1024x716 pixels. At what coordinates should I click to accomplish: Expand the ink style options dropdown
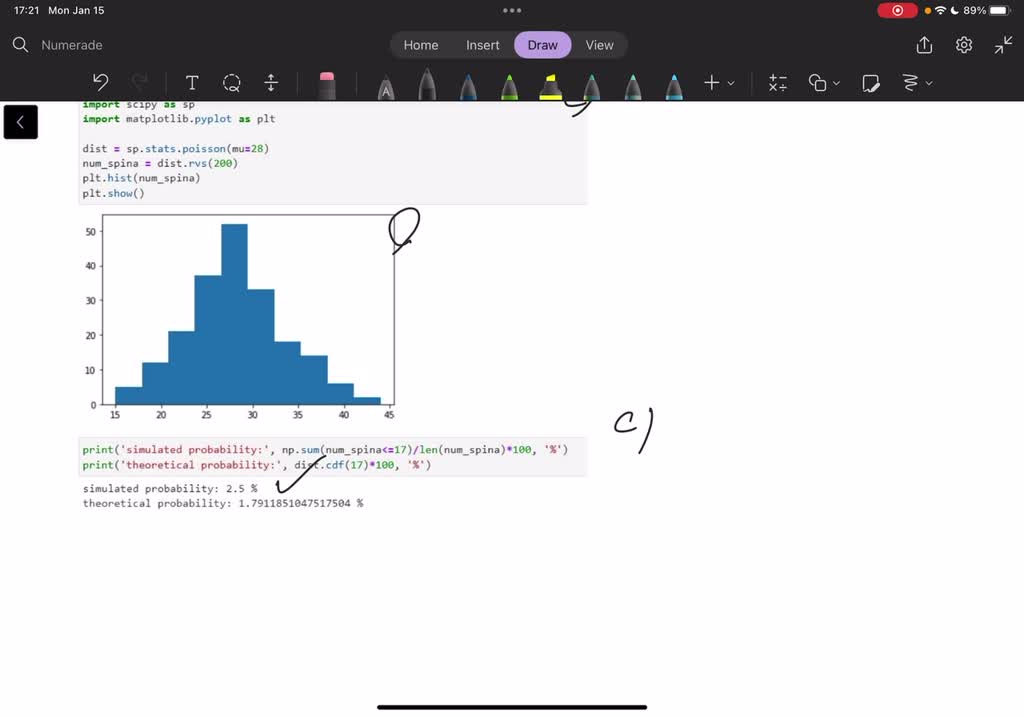pyautogui.click(x=916, y=83)
